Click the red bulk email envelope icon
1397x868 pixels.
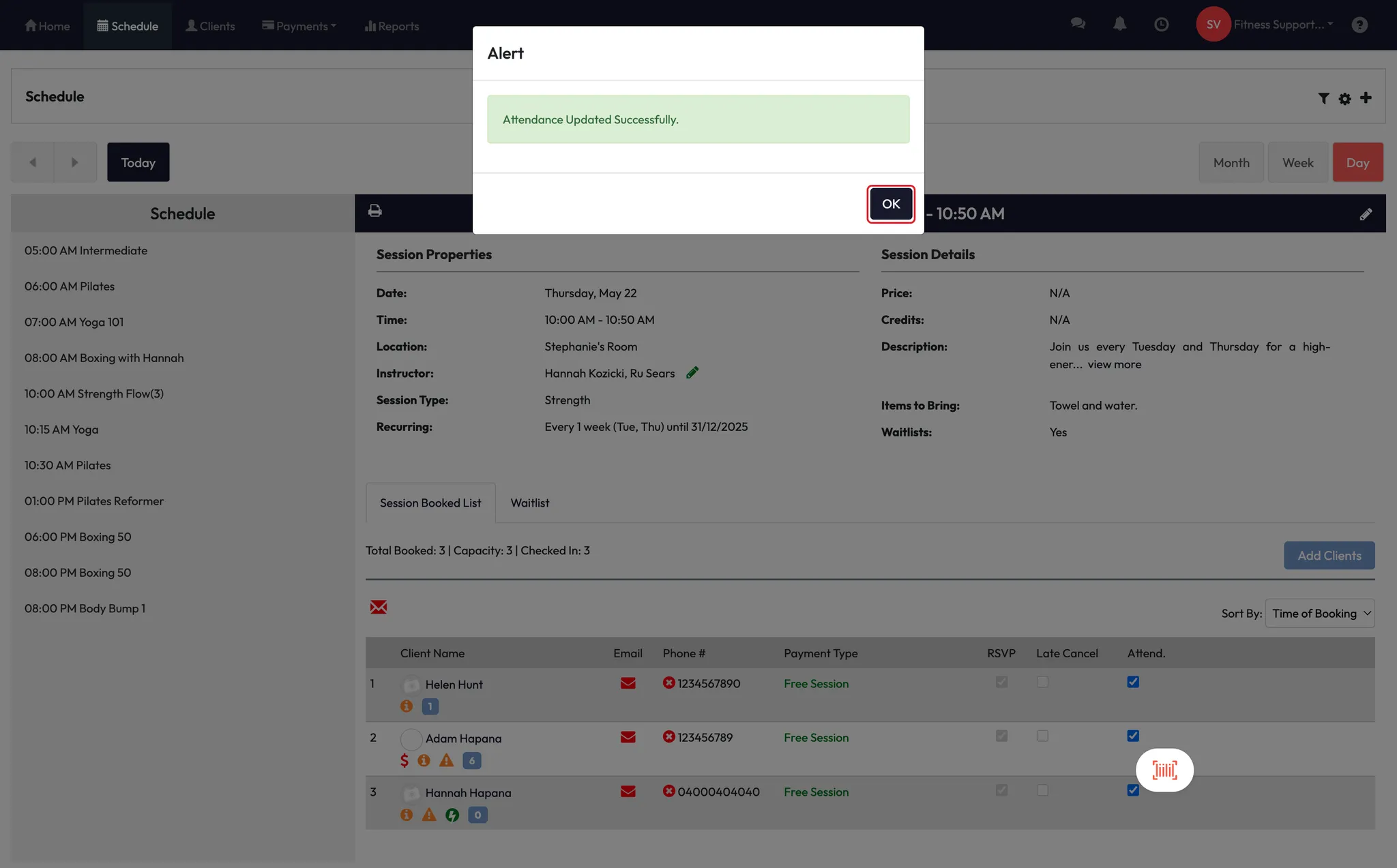click(379, 607)
